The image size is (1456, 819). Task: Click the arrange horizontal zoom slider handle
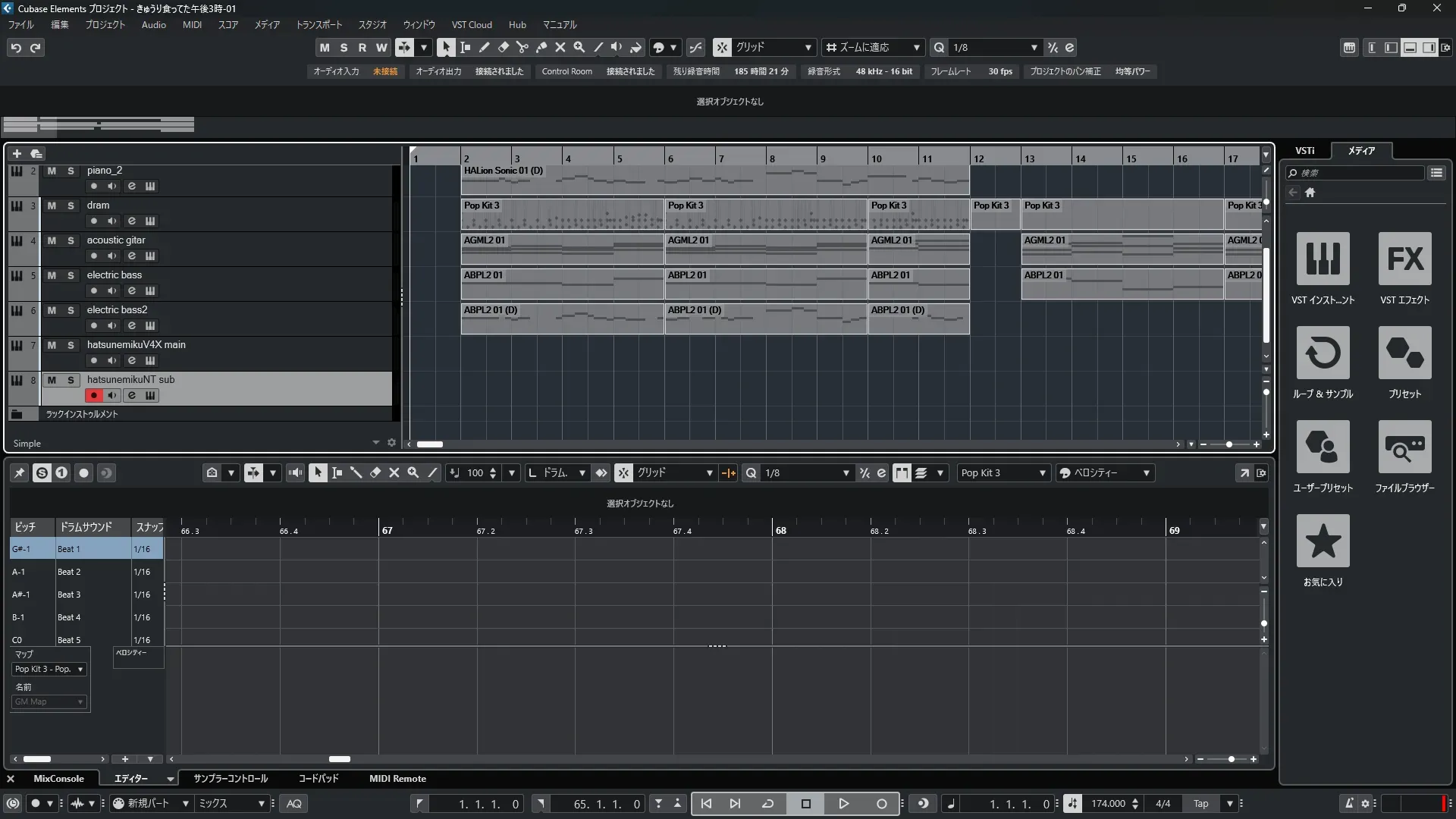coord(1228,444)
